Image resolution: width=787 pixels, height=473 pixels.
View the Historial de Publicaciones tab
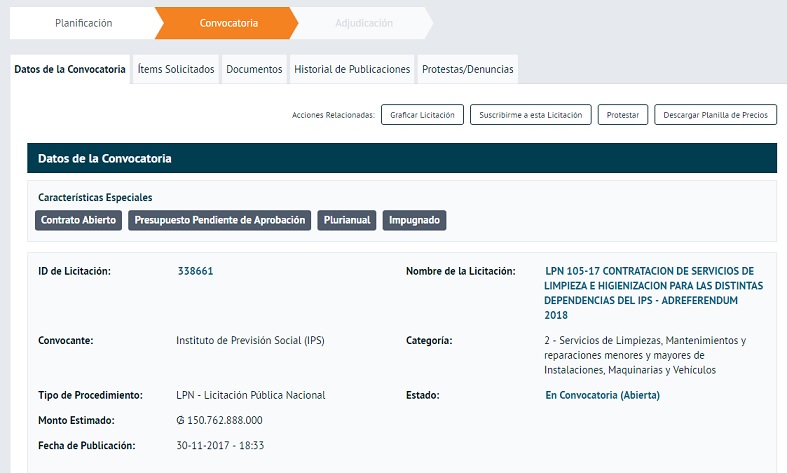pos(352,70)
